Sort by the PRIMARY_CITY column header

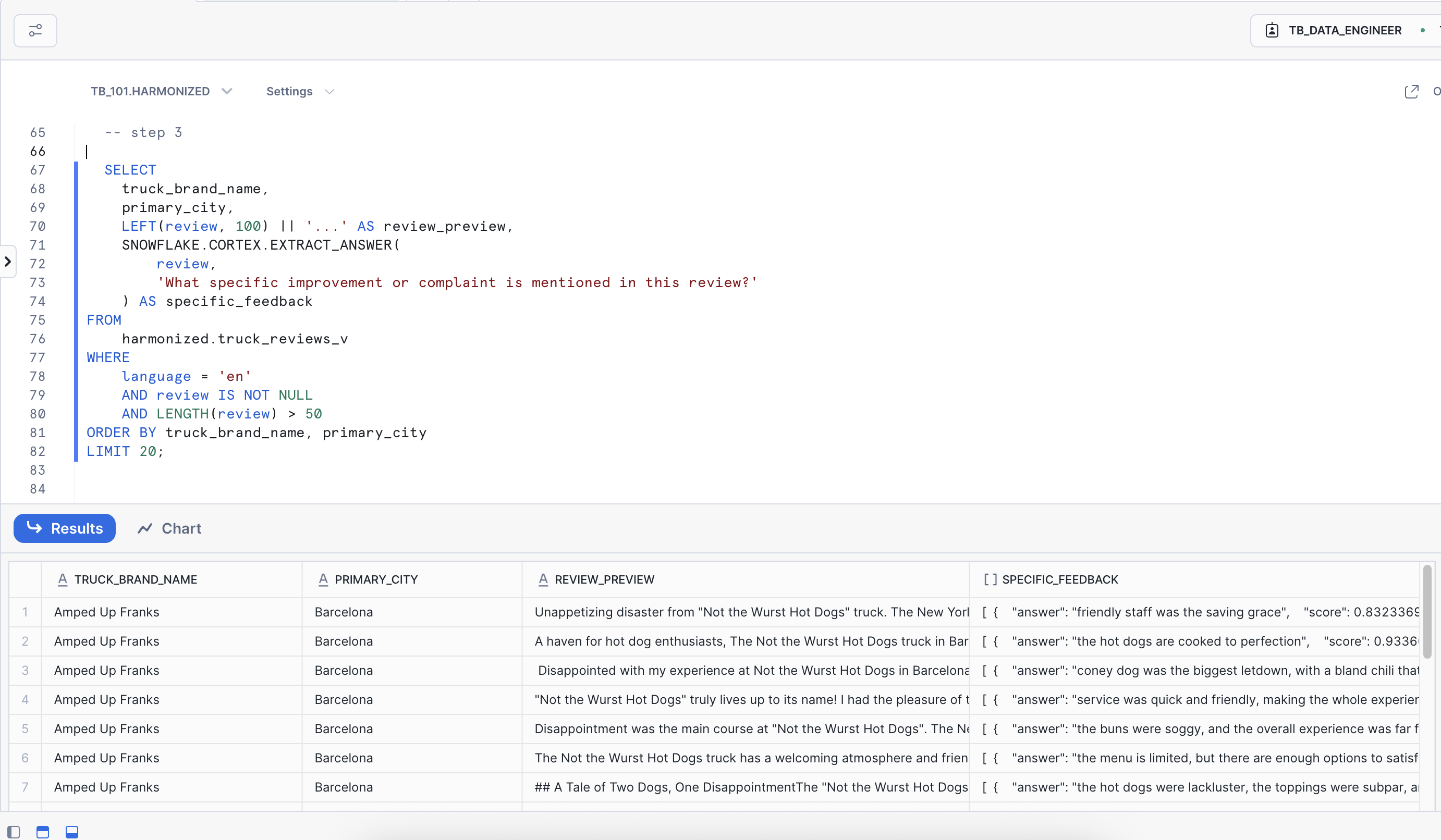[x=376, y=579]
